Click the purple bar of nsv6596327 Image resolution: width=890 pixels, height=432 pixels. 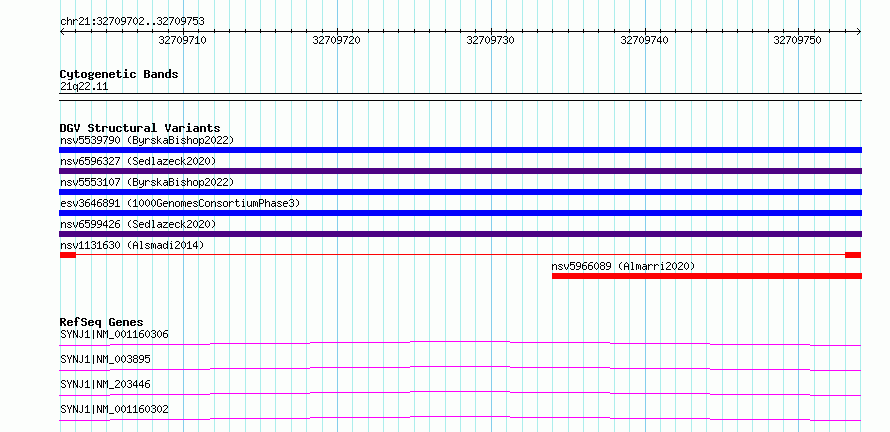pos(460,171)
